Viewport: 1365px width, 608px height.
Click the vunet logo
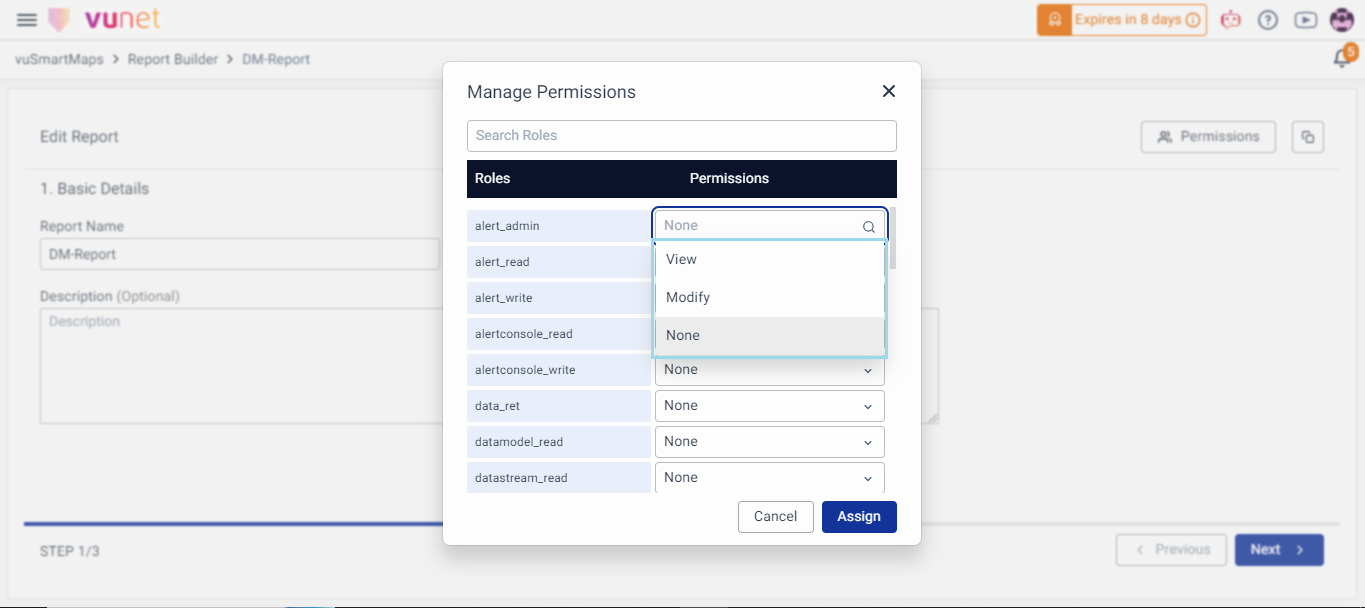click(x=105, y=20)
